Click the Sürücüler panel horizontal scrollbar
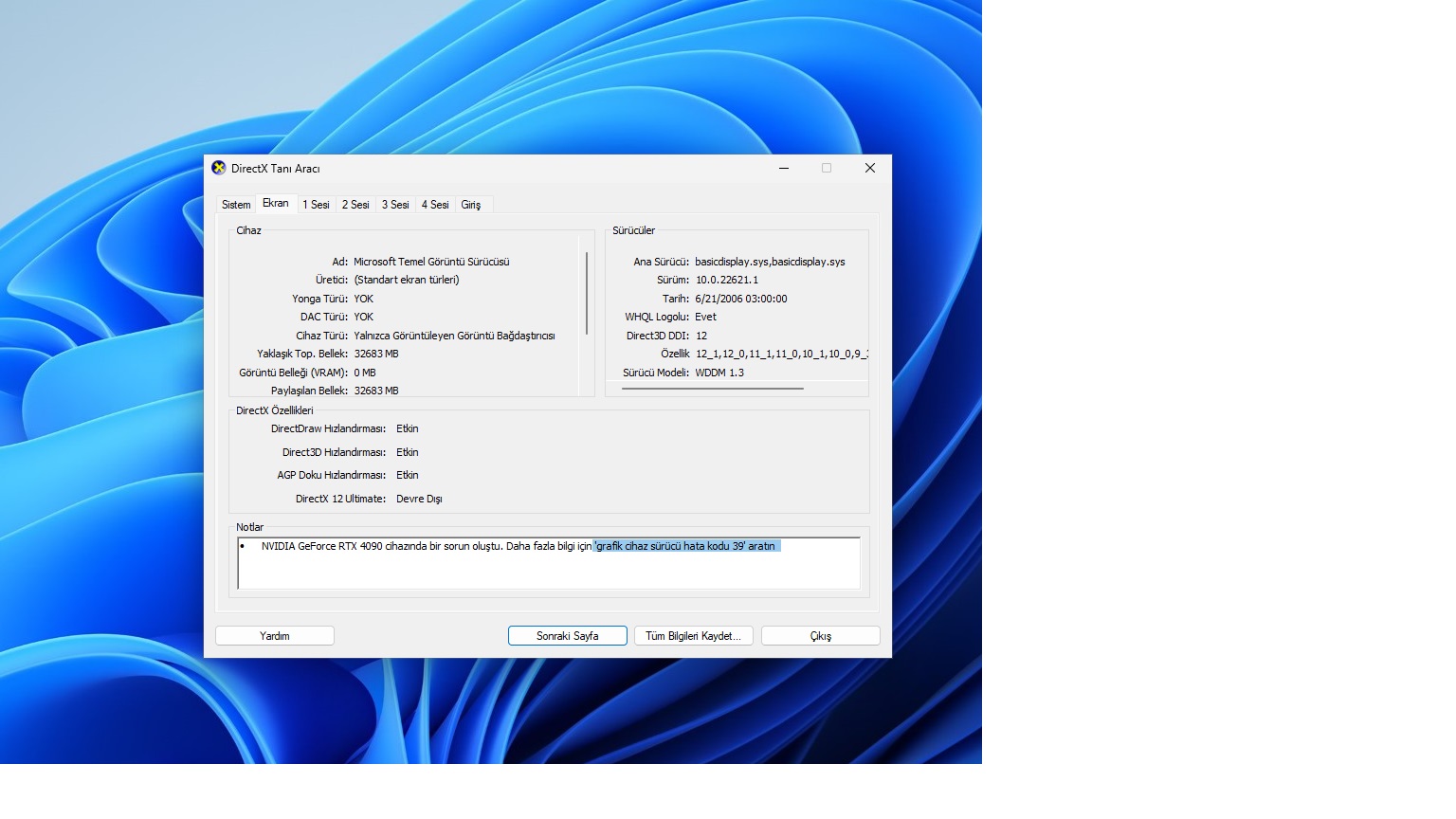 tap(712, 389)
